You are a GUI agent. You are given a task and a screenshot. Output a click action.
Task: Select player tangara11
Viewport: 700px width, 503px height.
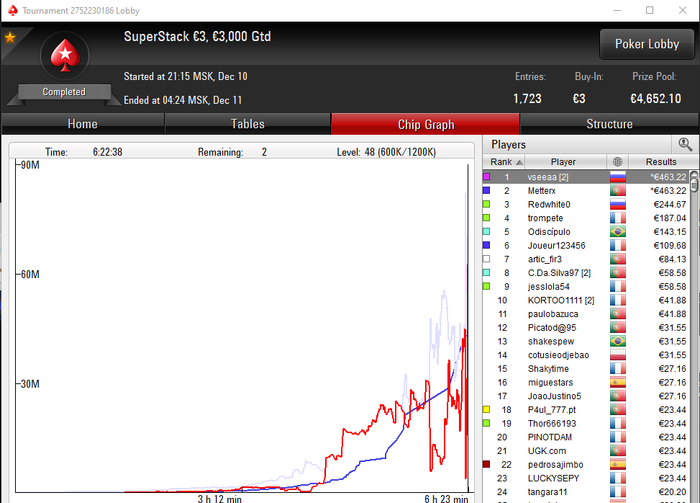coord(586,492)
